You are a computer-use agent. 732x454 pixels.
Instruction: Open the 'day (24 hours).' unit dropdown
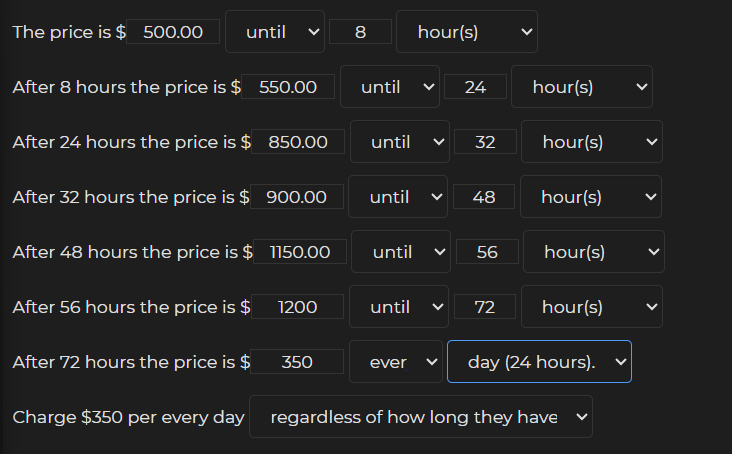[539, 362]
